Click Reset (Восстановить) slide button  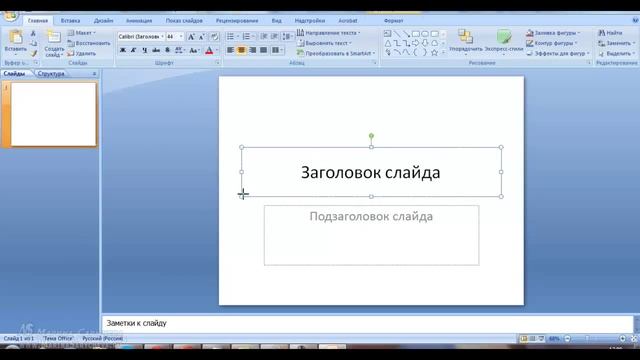click(x=89, y=43)
